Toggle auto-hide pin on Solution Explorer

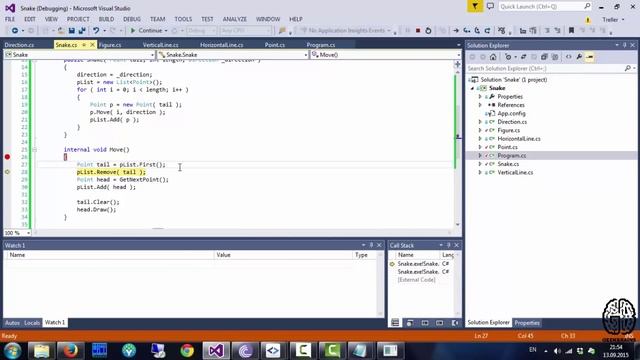(x=624, y=45)
